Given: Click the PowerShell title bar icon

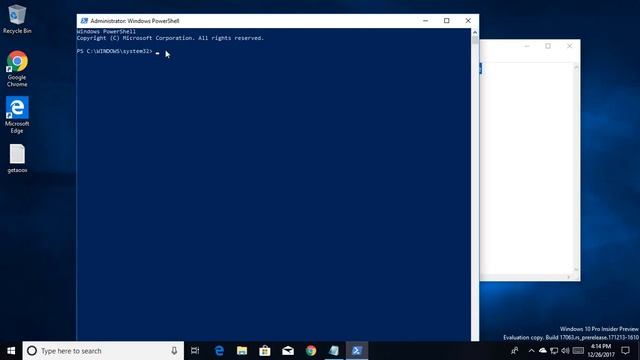Looking at the screenshot, I should 84,21.
